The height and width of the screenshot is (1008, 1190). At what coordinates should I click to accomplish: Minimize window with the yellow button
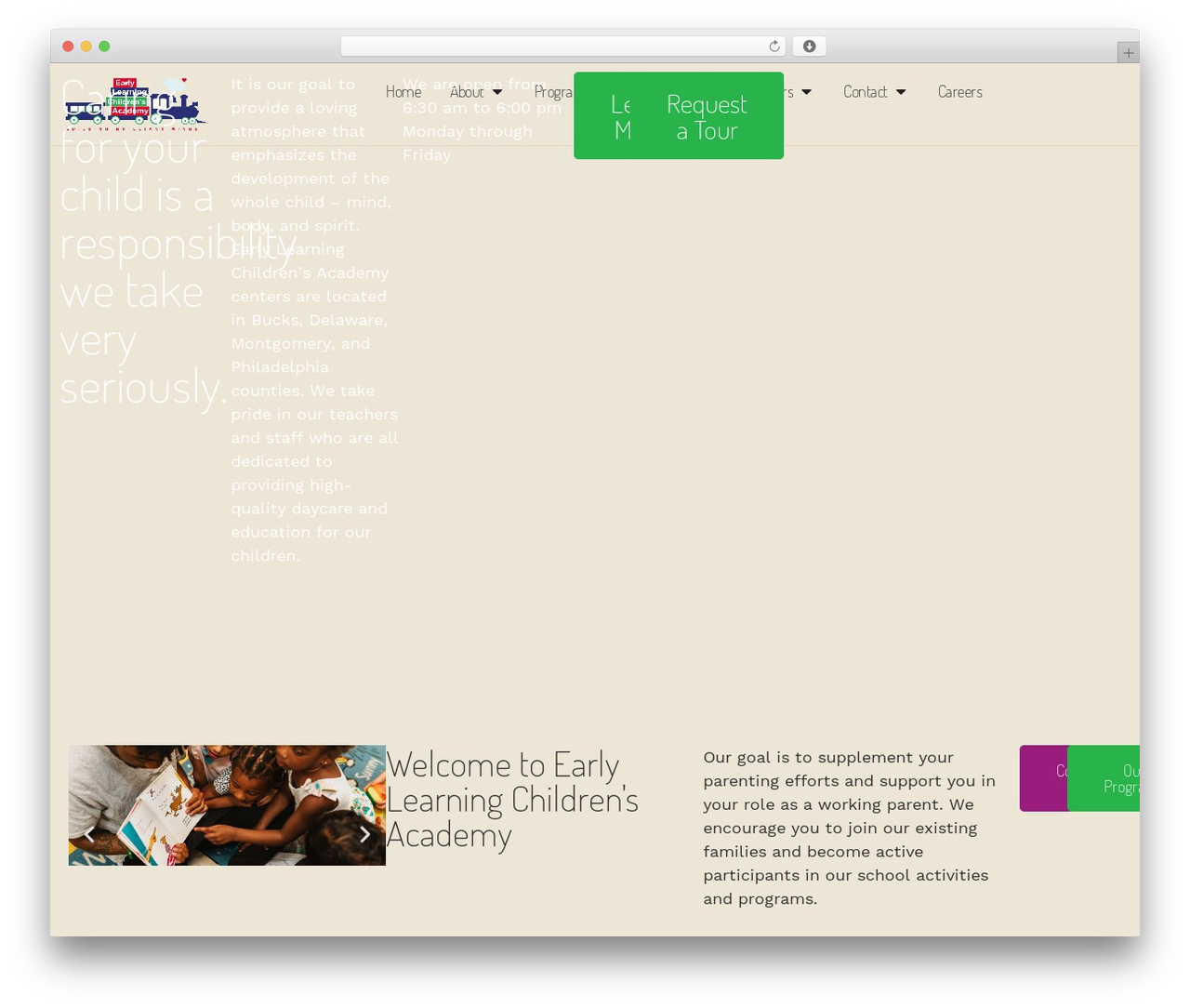tap(86, 46)
